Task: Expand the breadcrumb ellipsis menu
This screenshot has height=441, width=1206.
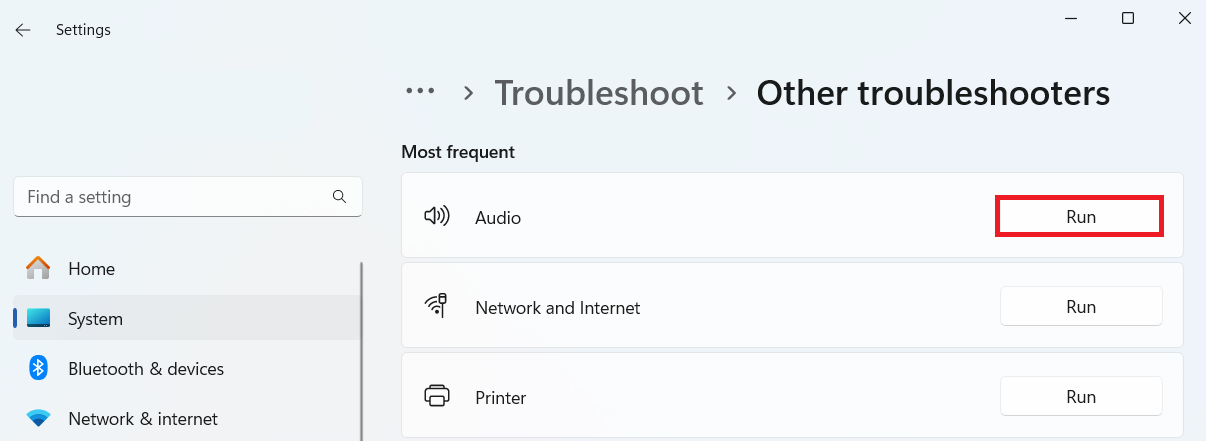Action: coord(420,92)
